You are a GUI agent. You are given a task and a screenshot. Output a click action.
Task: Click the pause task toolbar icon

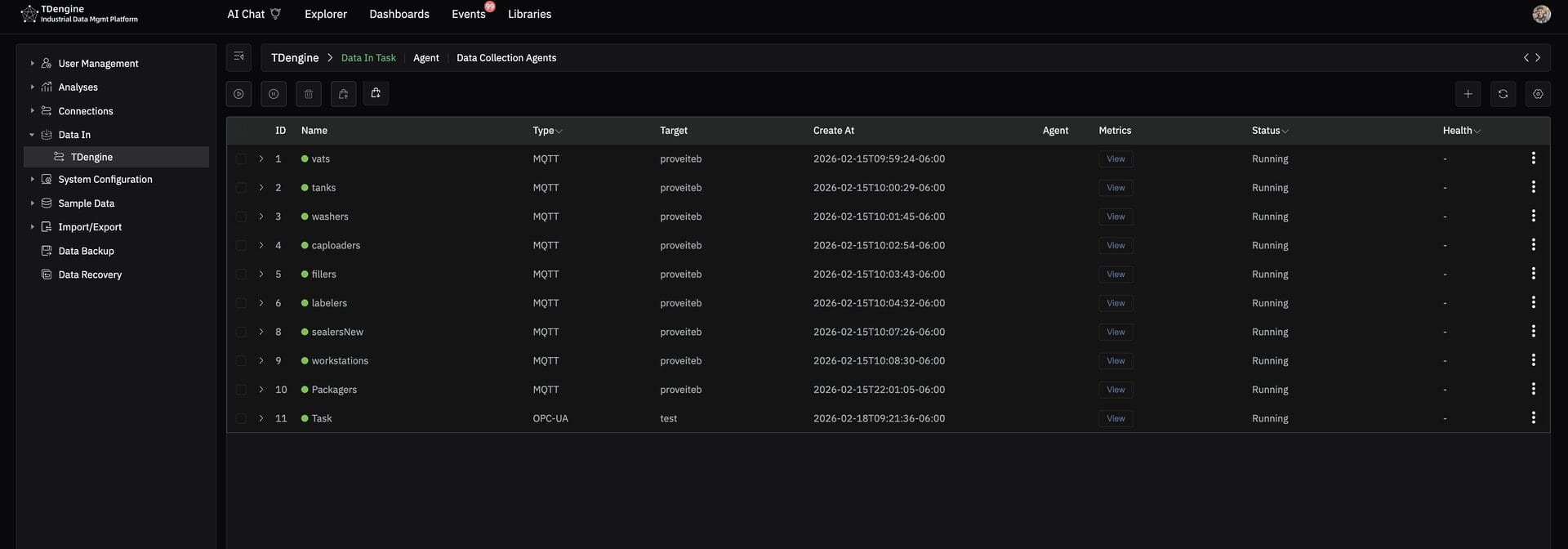(274, 94)
